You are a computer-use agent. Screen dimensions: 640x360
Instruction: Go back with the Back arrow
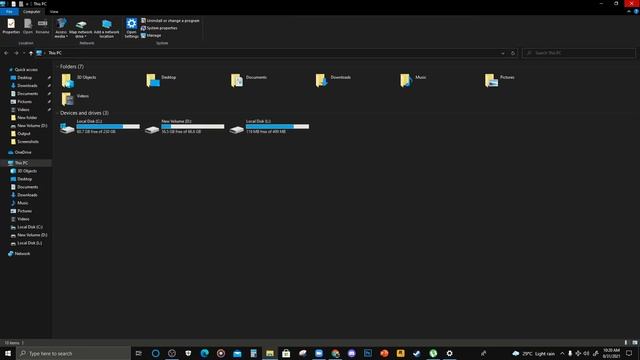pyautogui.click(x=6, y=53)
